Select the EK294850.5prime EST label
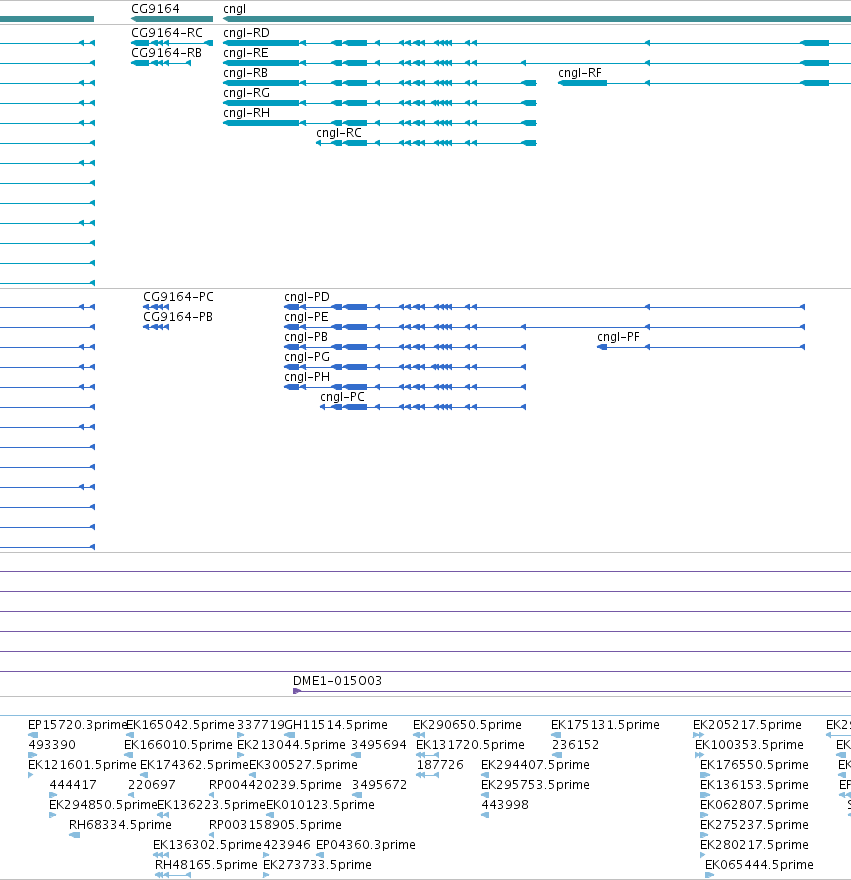 tap(103, 805)
